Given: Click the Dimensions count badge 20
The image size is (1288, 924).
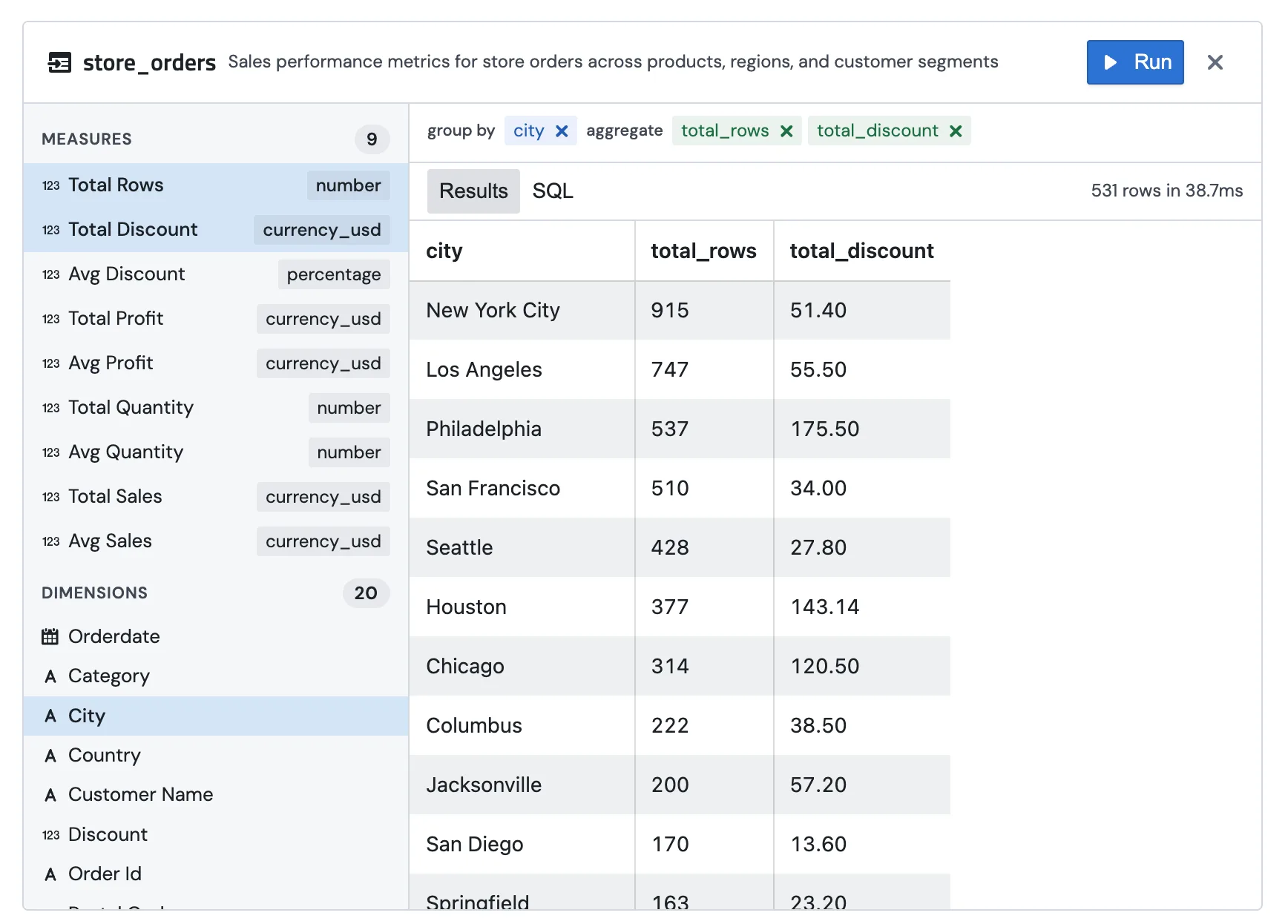Looking at the screenshot, I should [366, 593].
